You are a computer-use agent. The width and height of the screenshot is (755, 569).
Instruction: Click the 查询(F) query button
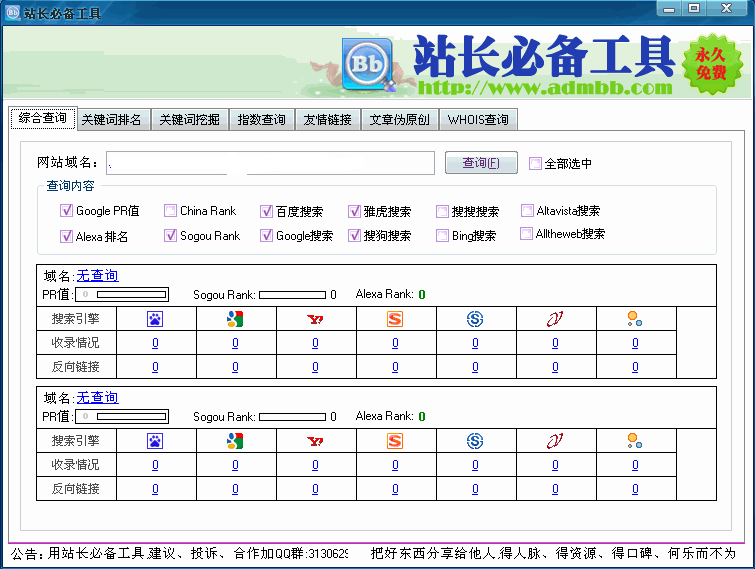click(x=481, y=163)
